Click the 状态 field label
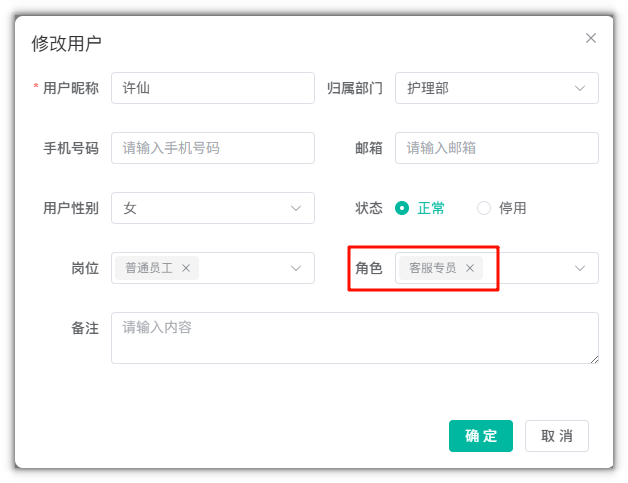The height and width of the screenshot is (483, 628). coord(369,208)
